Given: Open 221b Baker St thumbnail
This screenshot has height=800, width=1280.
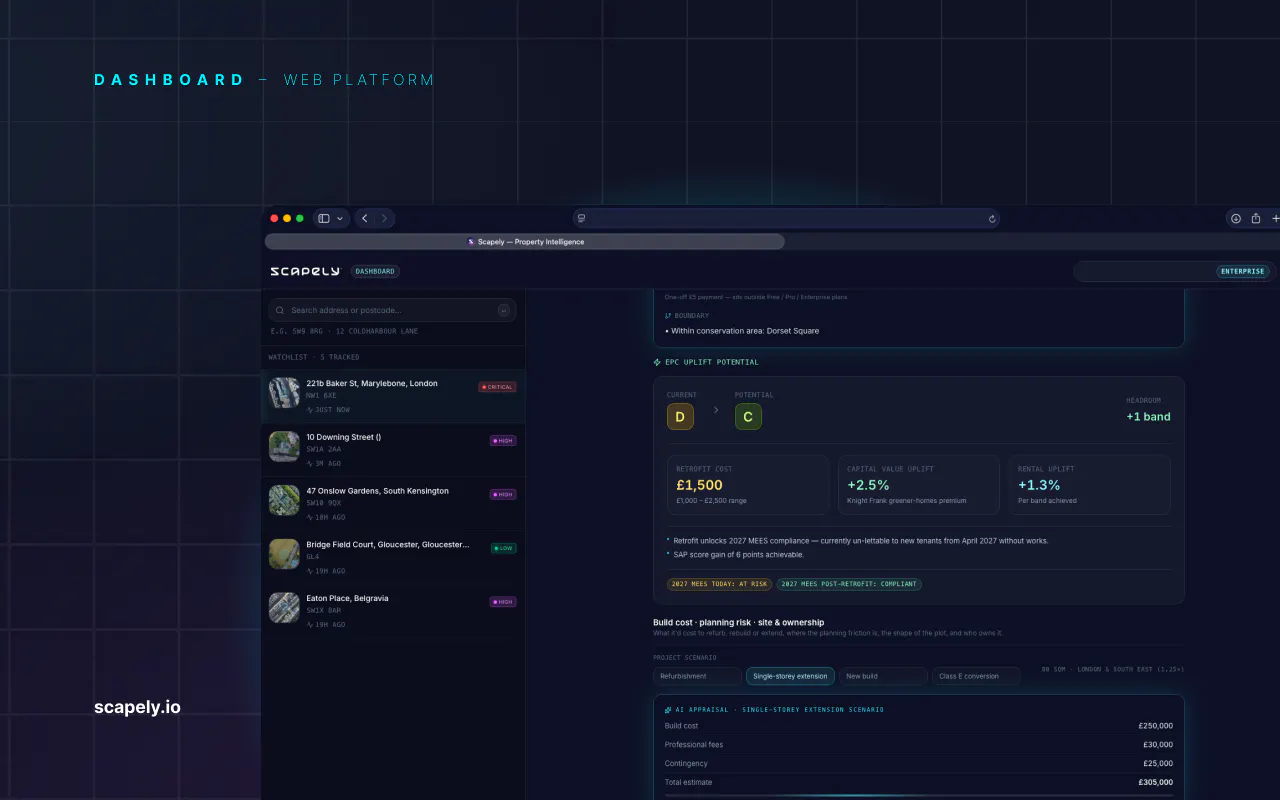Looking at the screenshot, I should (x=284, y=393).
